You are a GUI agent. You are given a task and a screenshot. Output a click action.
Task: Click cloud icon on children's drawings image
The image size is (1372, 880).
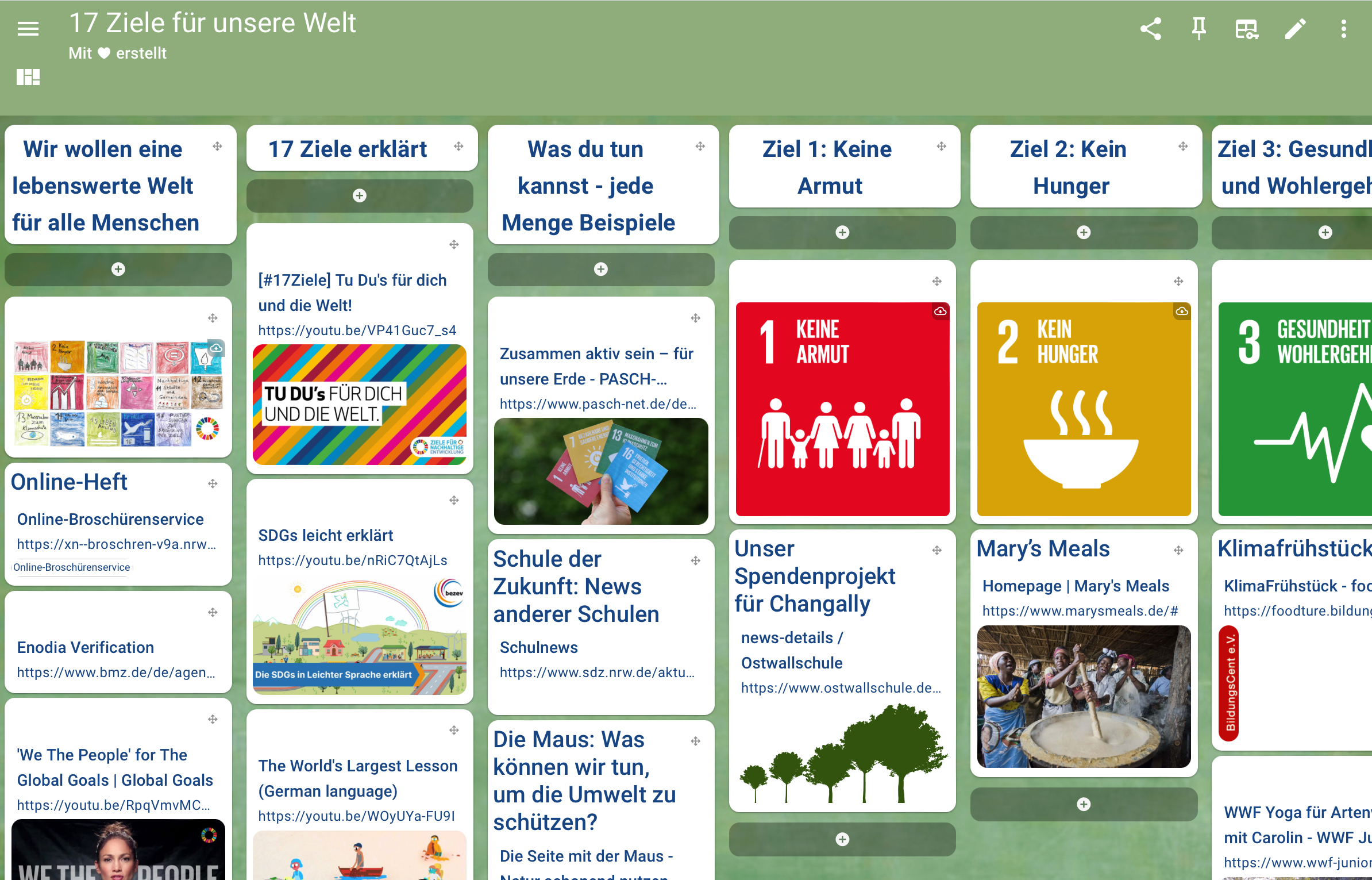coord(216,348)
